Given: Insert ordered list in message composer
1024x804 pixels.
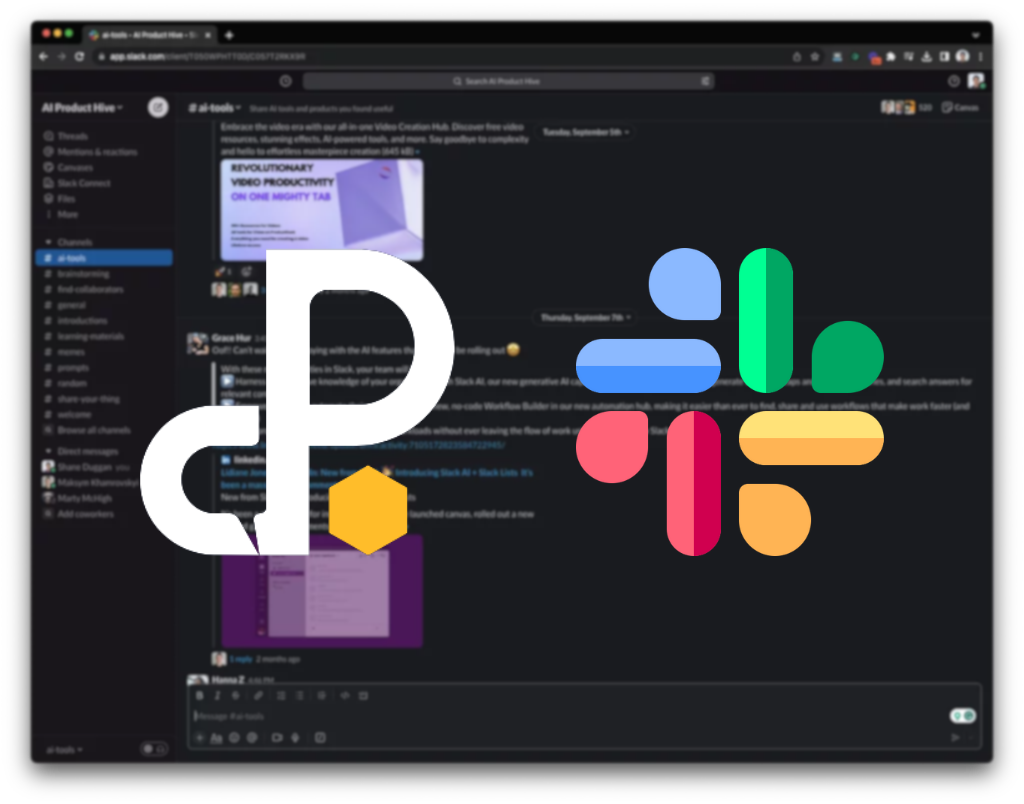Looking at the screenshot, I should [281, 696].
